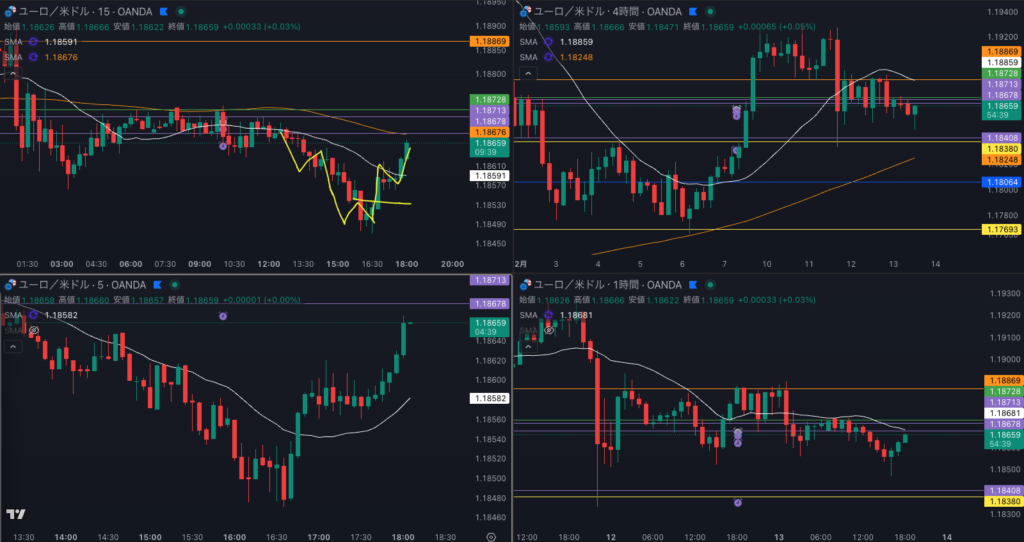1024x542 pixels.
Task: Collapse the indicator legend on 15-minute chart
Action: click(x=13, y=73)
